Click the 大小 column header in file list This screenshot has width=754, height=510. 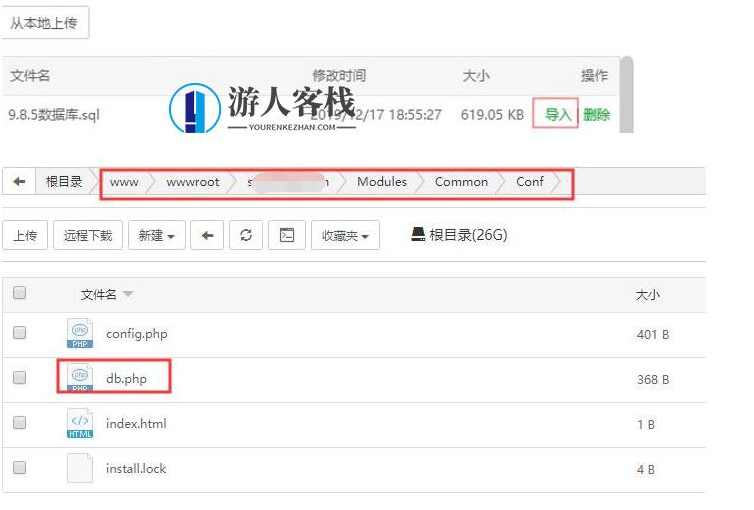647,295
